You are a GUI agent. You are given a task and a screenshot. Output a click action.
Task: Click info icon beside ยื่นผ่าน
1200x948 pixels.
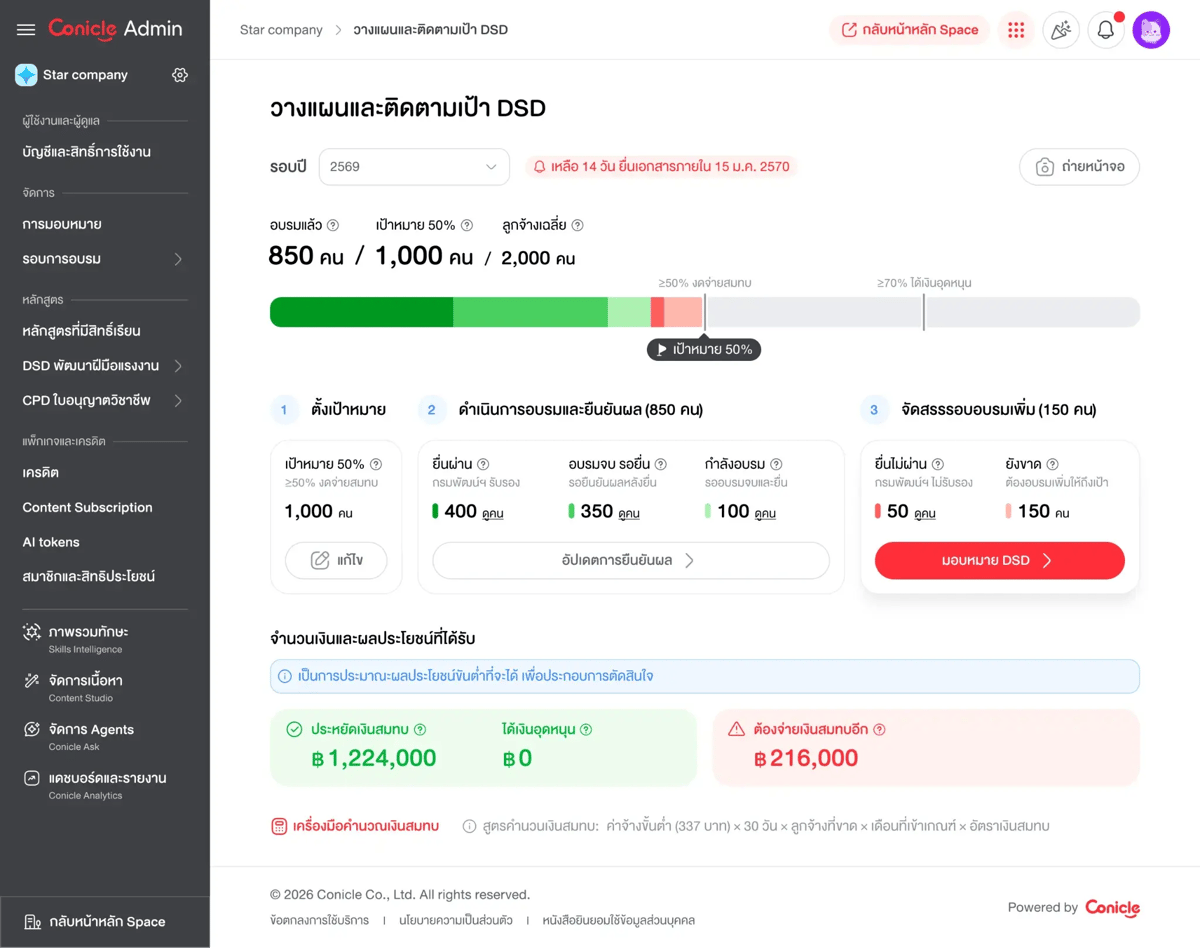point(483,464)
